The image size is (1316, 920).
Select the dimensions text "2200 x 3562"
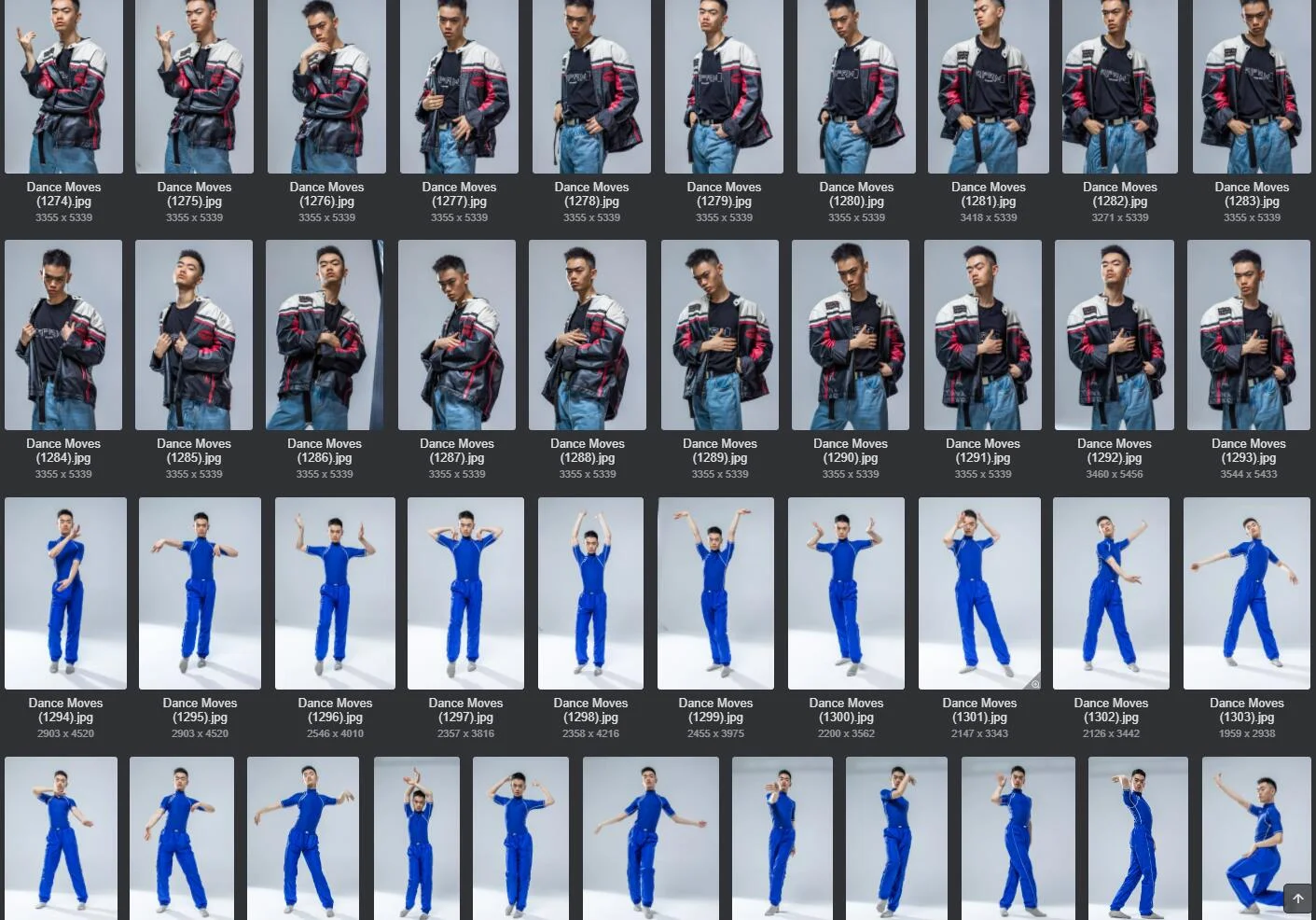846,733
